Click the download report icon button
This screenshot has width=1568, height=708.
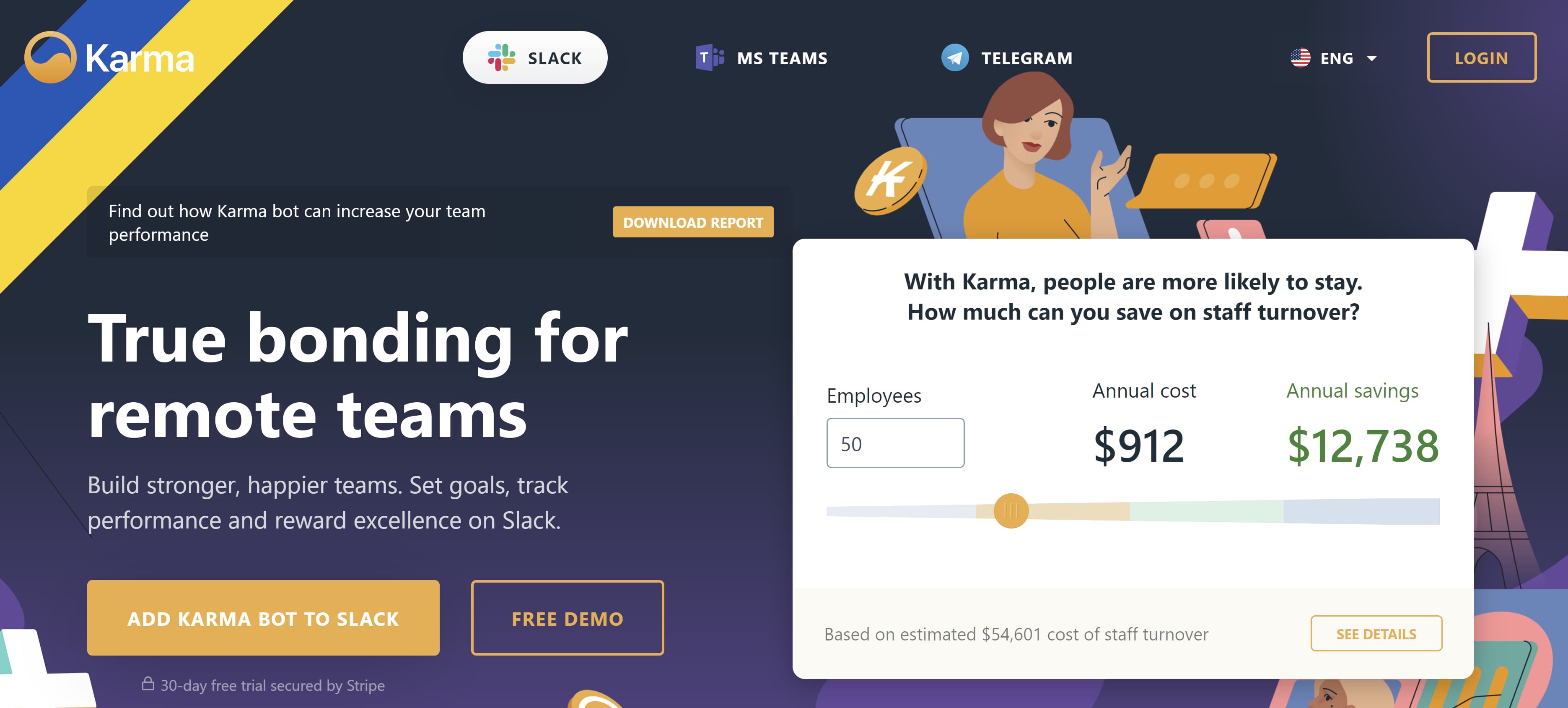point(693,222)
